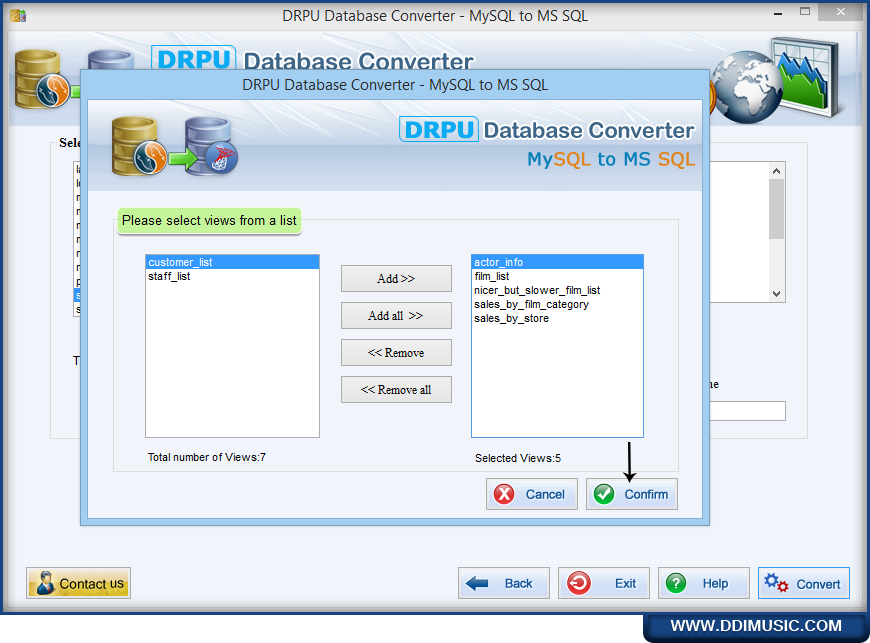Click the red X icon on Cancel

coord(504,494)
